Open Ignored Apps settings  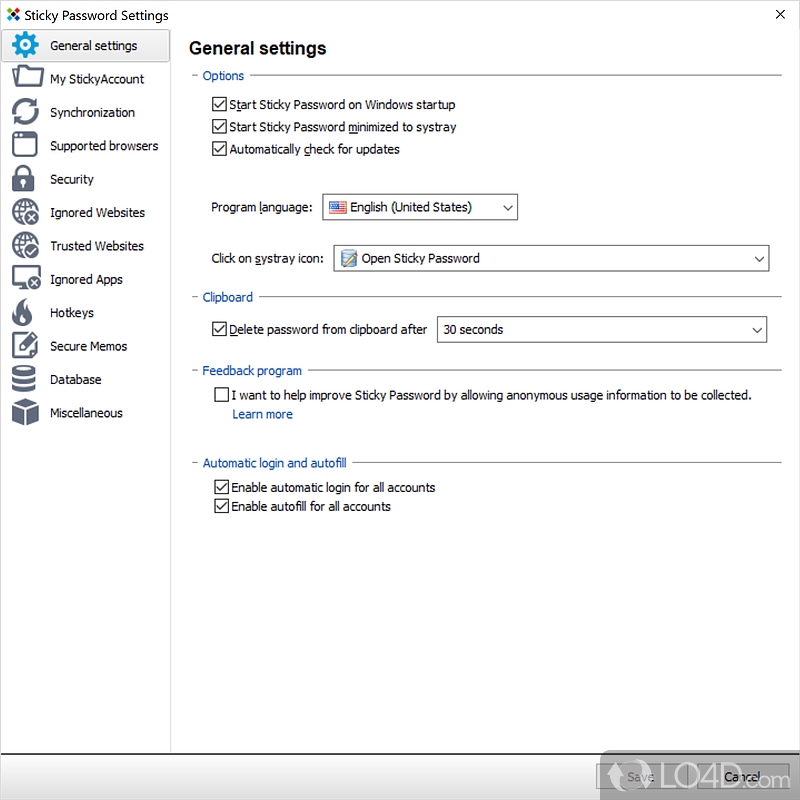click(86, 280)
